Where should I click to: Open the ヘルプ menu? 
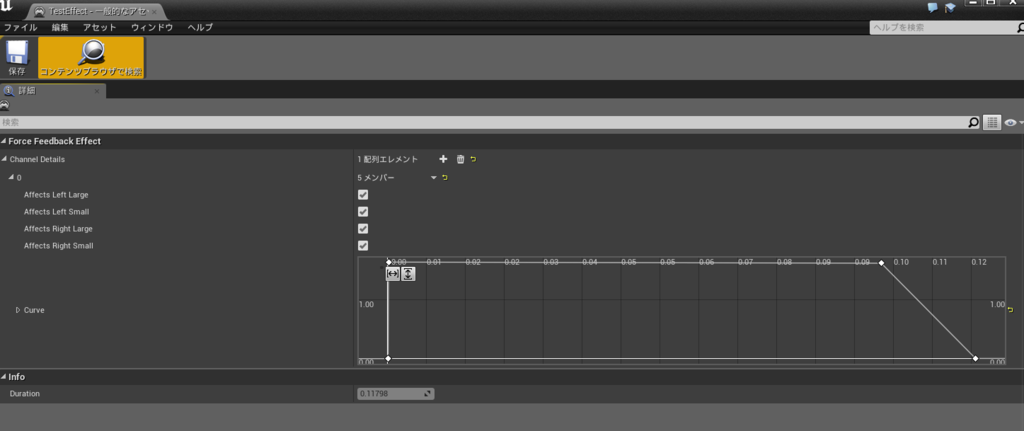click(x=200, y=27)
